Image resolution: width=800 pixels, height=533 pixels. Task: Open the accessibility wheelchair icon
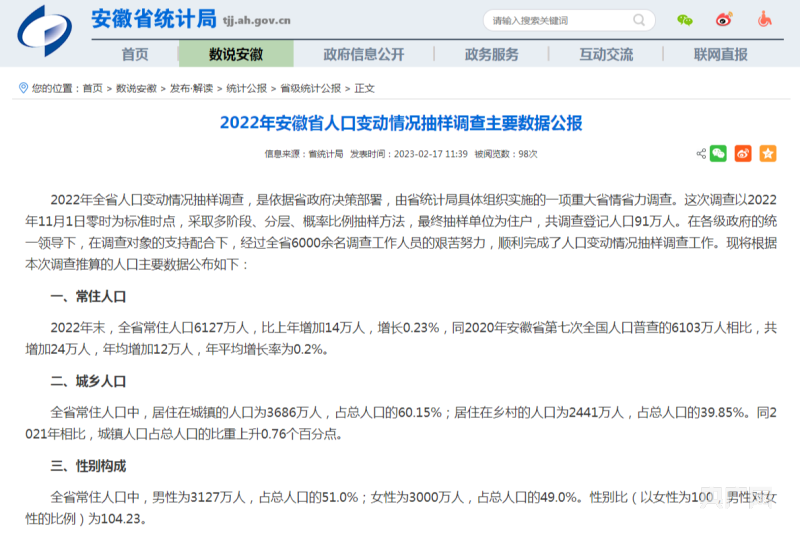tap(764, 20)
